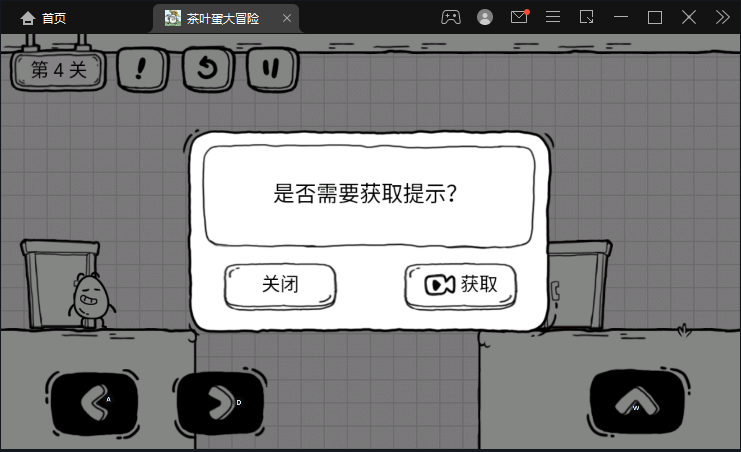741x452 pixels.
Task: Maximize the emulator window
Action: pyautogui.click(x=655, y=18)
